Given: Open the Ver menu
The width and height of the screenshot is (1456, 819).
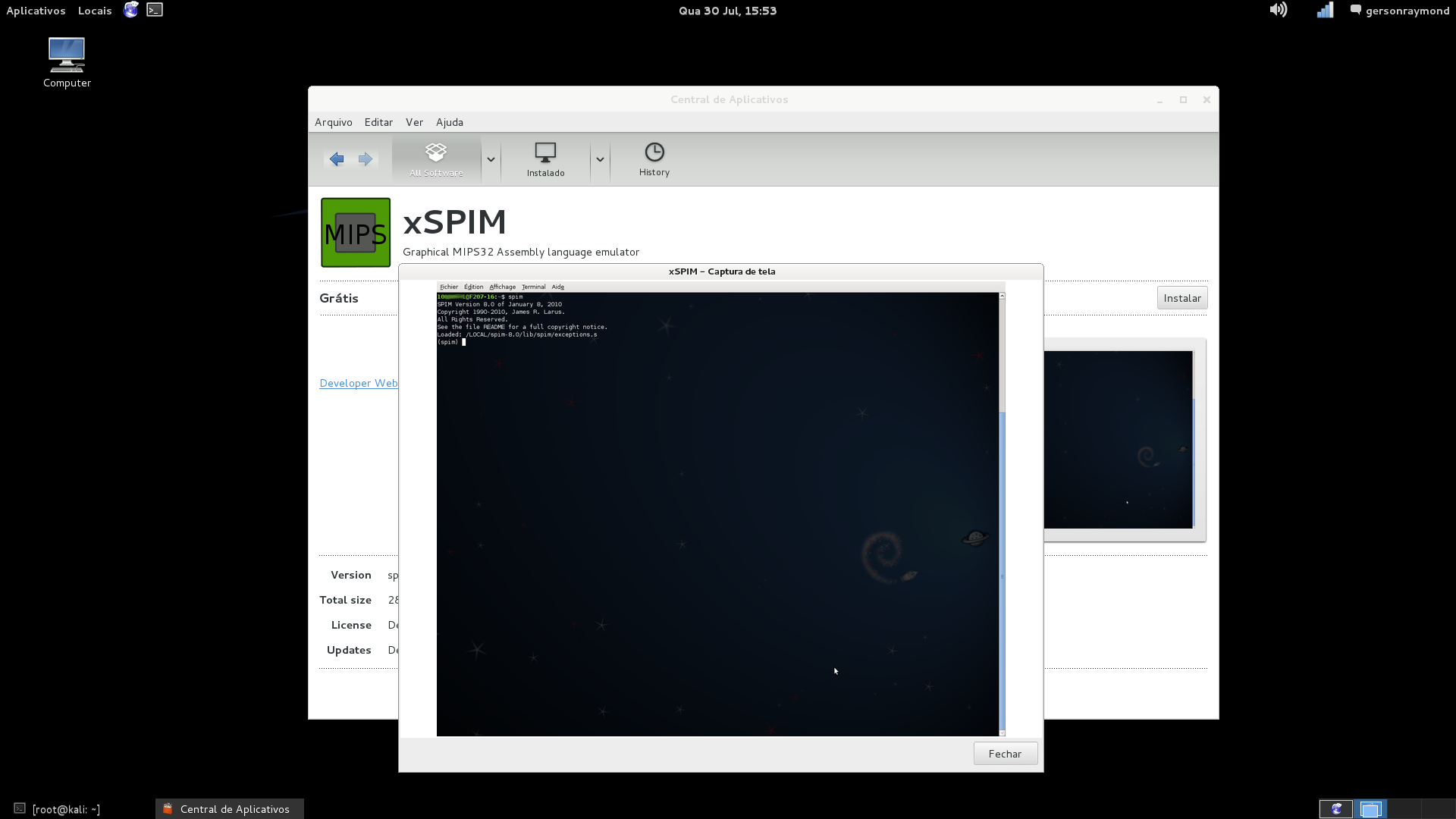Looking at the screenshot, I should (414, 122).
